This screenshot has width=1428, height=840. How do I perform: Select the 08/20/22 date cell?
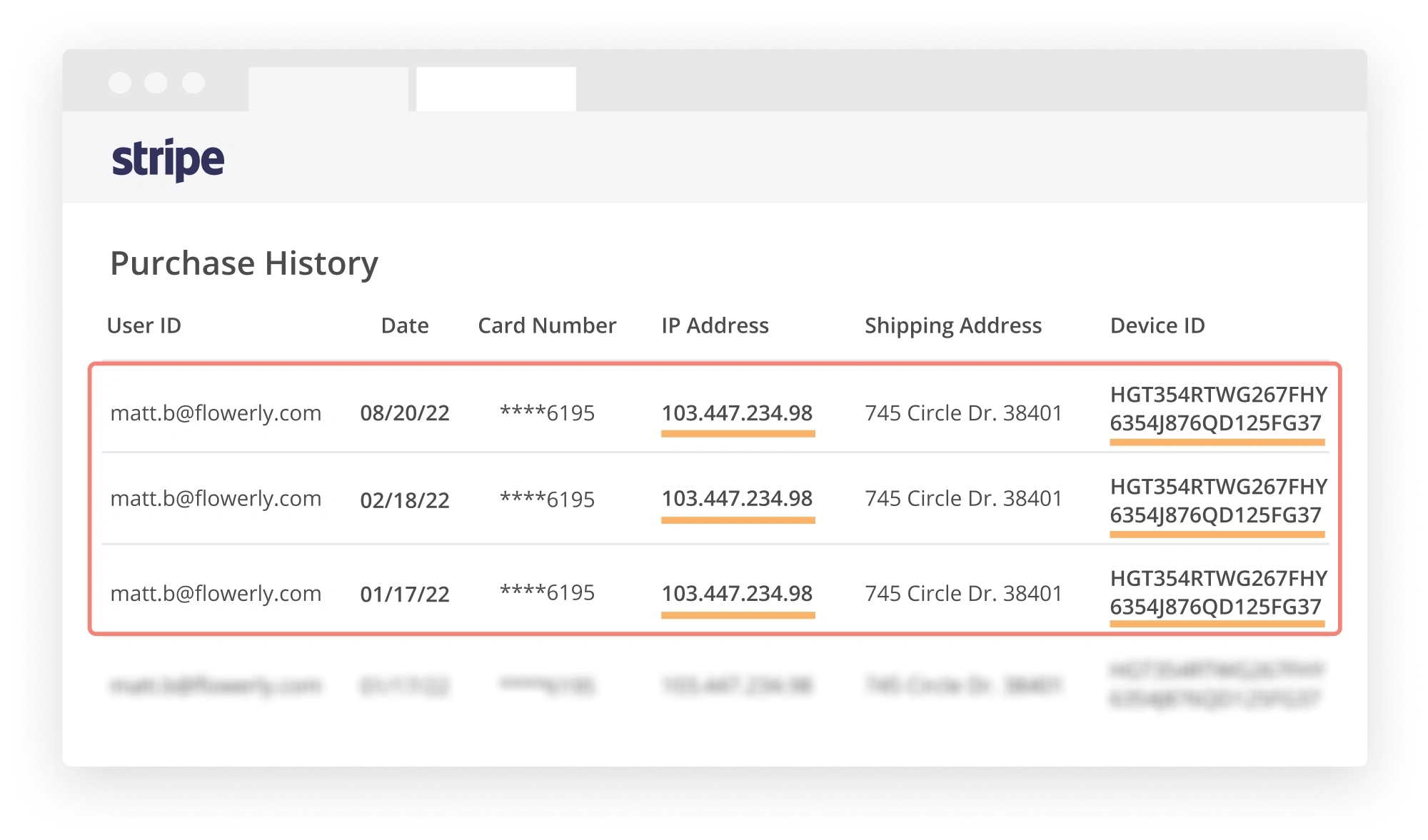[x=405, y=413]
